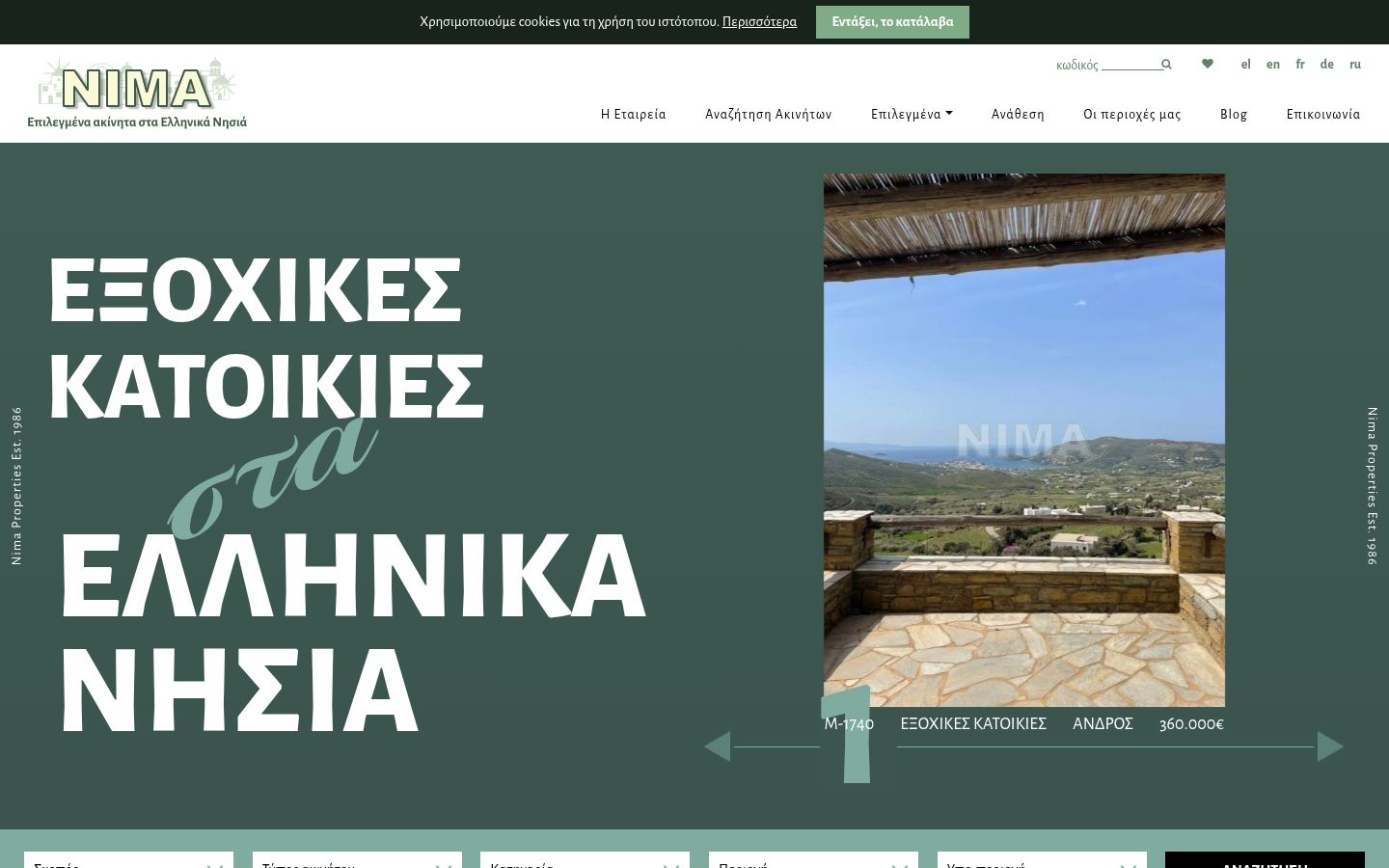The width and height of the screenshot is (1389, 868).
Task: Open the Blog menu item
Action: [1234, 114]
